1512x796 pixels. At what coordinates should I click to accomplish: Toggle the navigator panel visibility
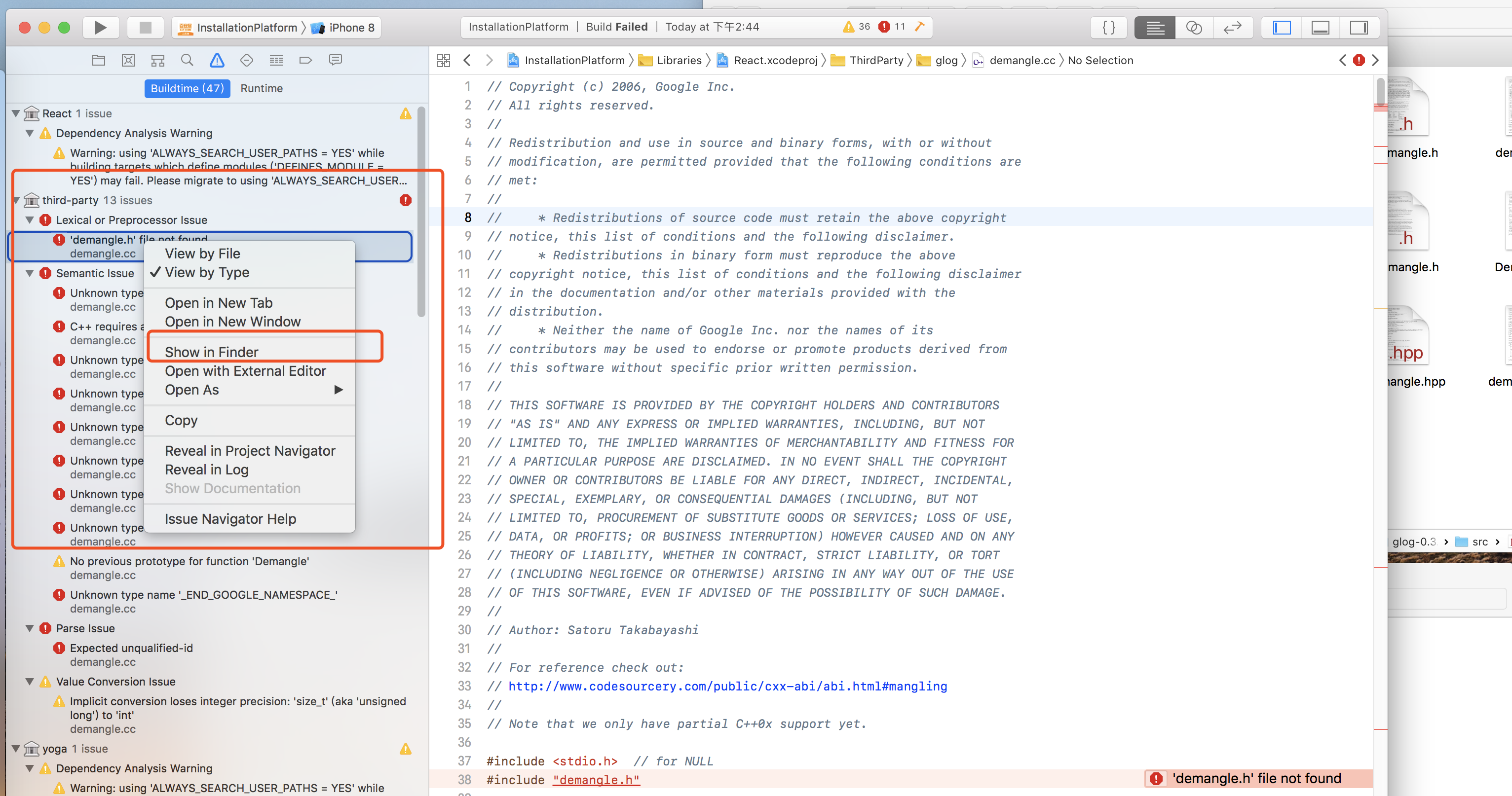point(1282,27)
